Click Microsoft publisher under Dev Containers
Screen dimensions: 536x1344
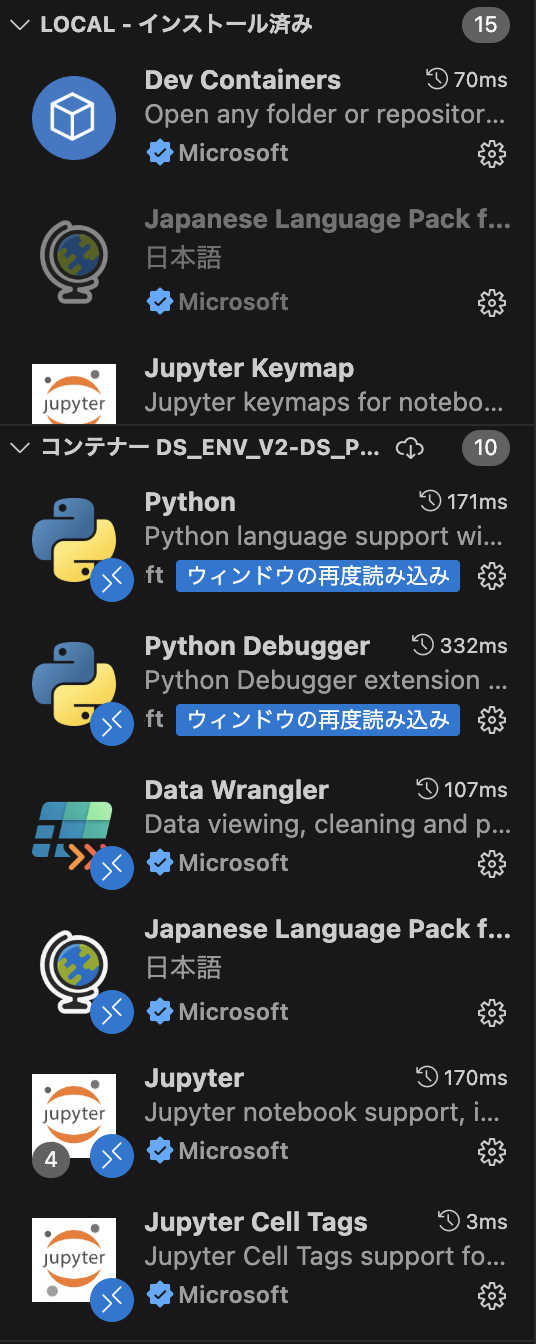(233, 153)
